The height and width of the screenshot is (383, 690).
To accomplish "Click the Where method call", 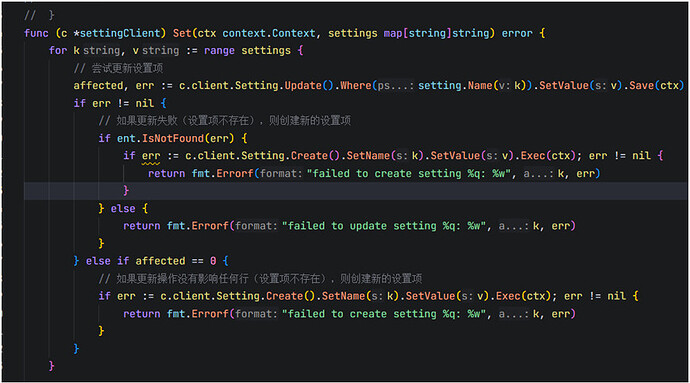I will pyautogui.click(x=356, y=85).
